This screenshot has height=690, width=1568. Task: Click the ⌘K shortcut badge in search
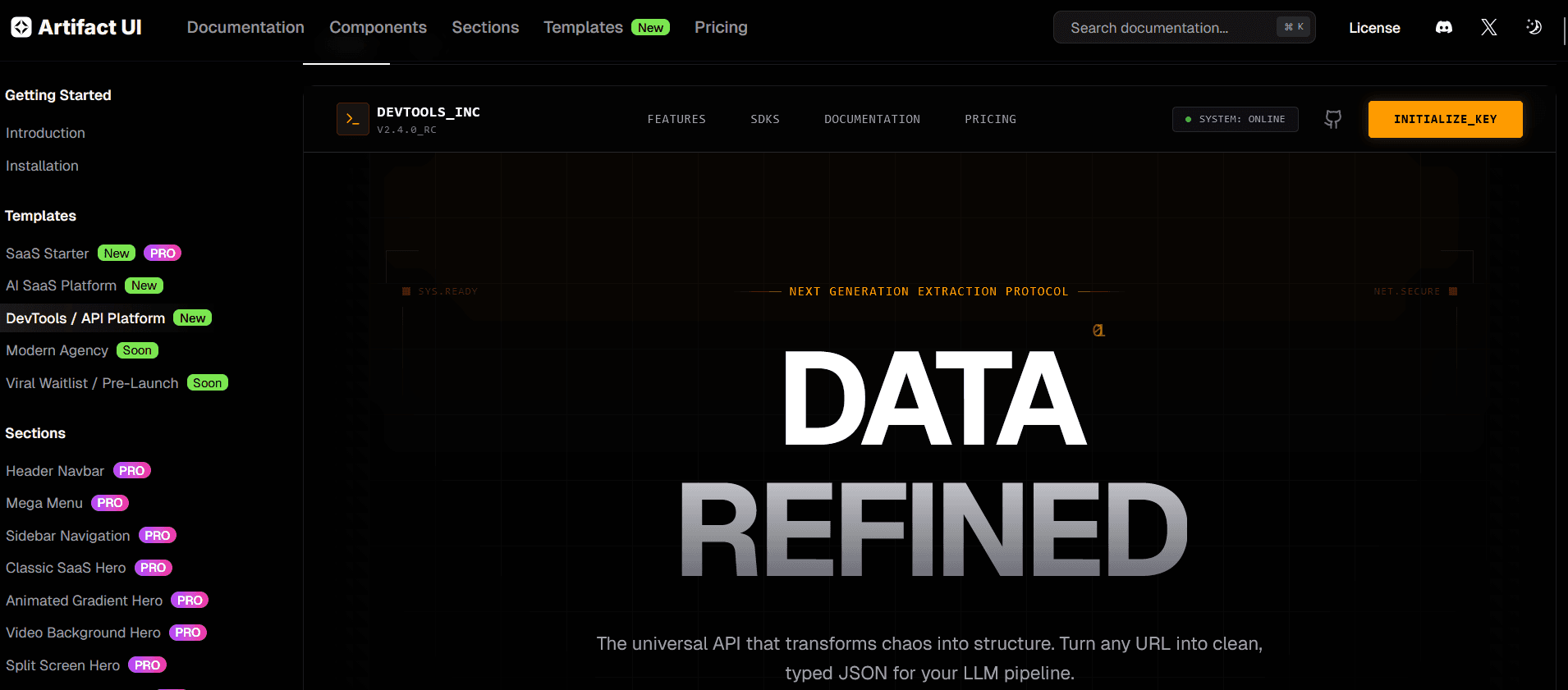(1293, 27)
